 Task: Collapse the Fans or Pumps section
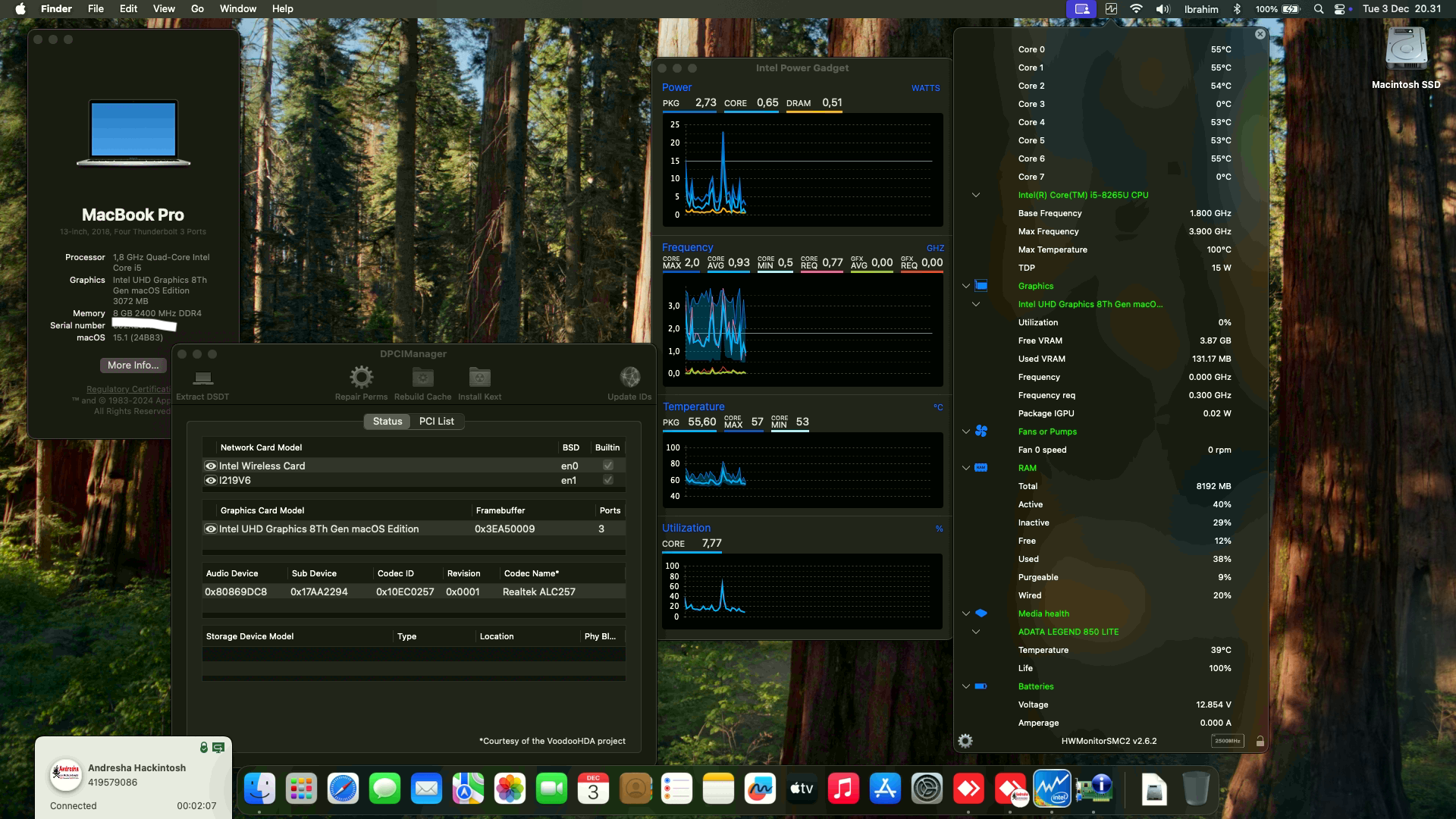tap(965, 431)
